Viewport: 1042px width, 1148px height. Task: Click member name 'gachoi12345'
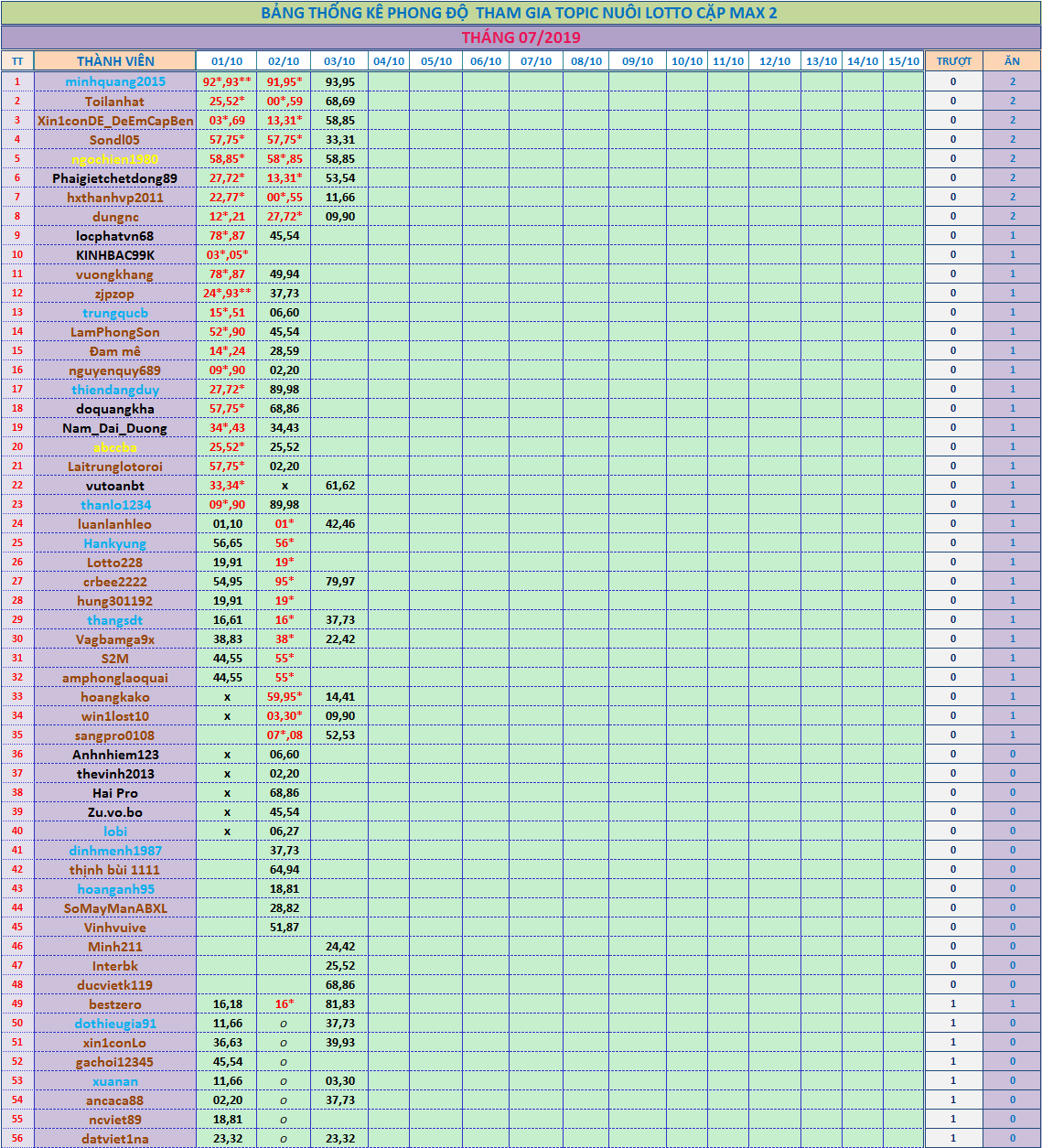(115, 1061)
